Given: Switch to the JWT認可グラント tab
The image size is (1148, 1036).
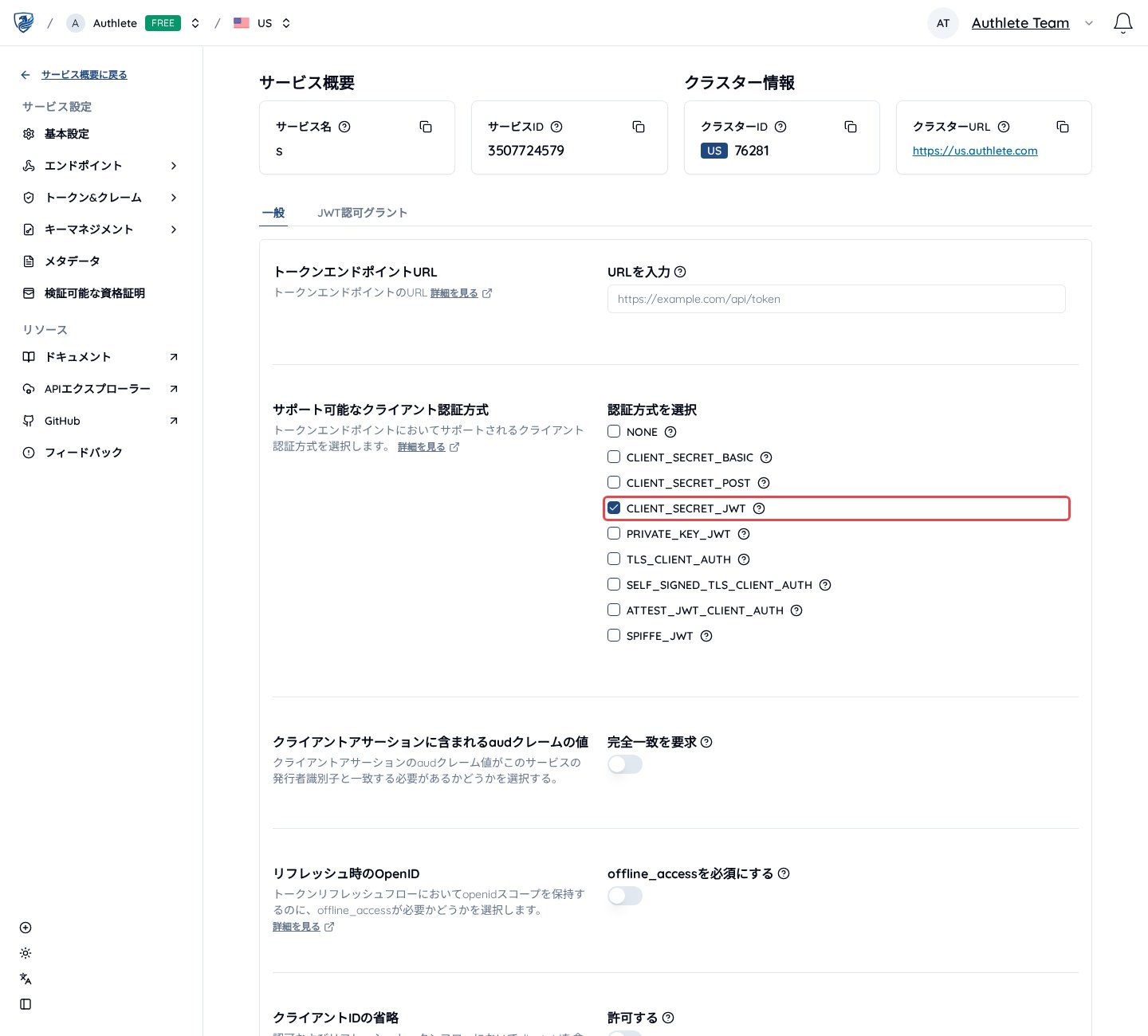Looking at the screenshot, I should (363, 213).
